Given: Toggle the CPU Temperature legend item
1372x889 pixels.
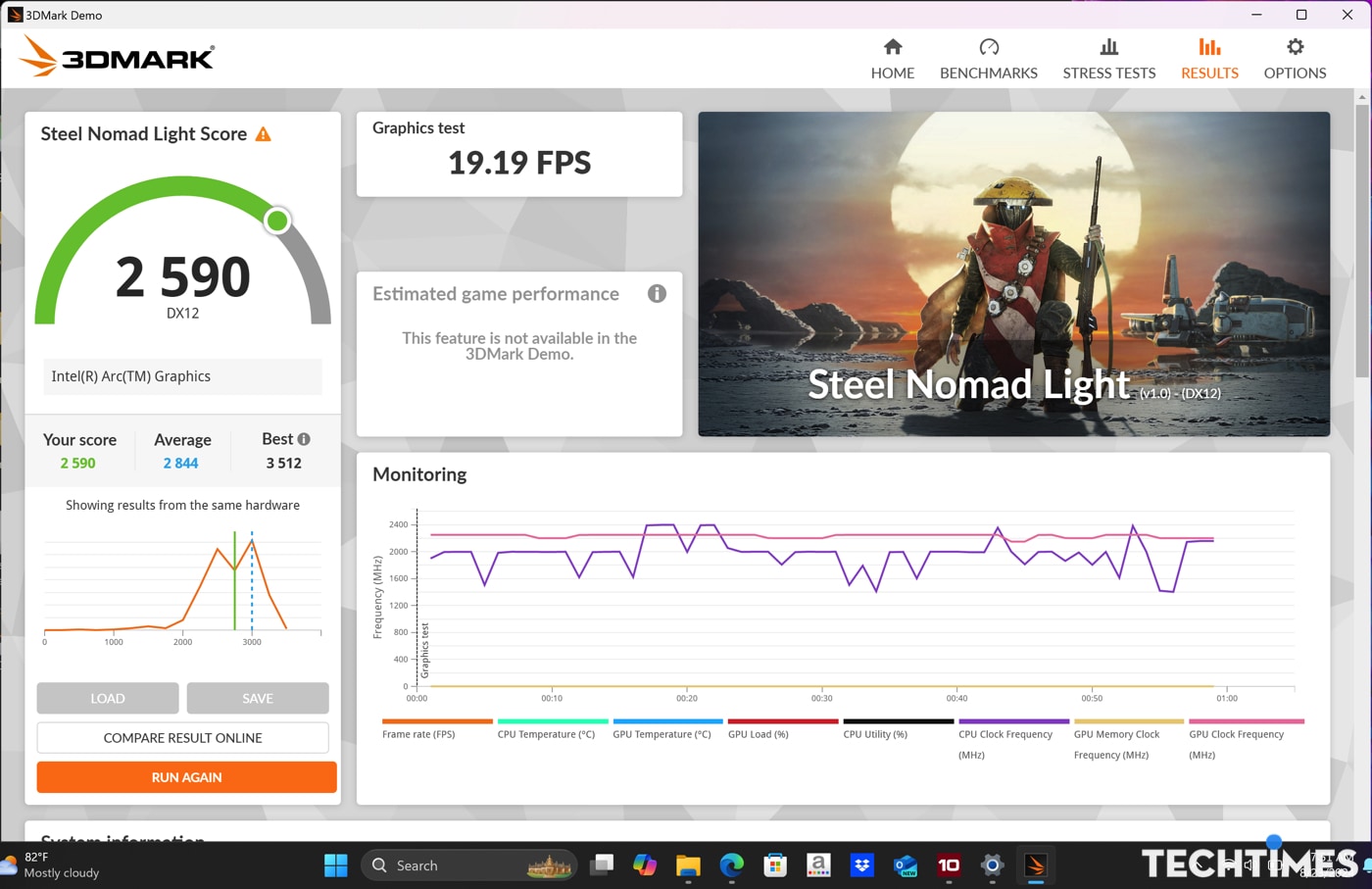Looking at the screenshot, I should pos(552,729).
